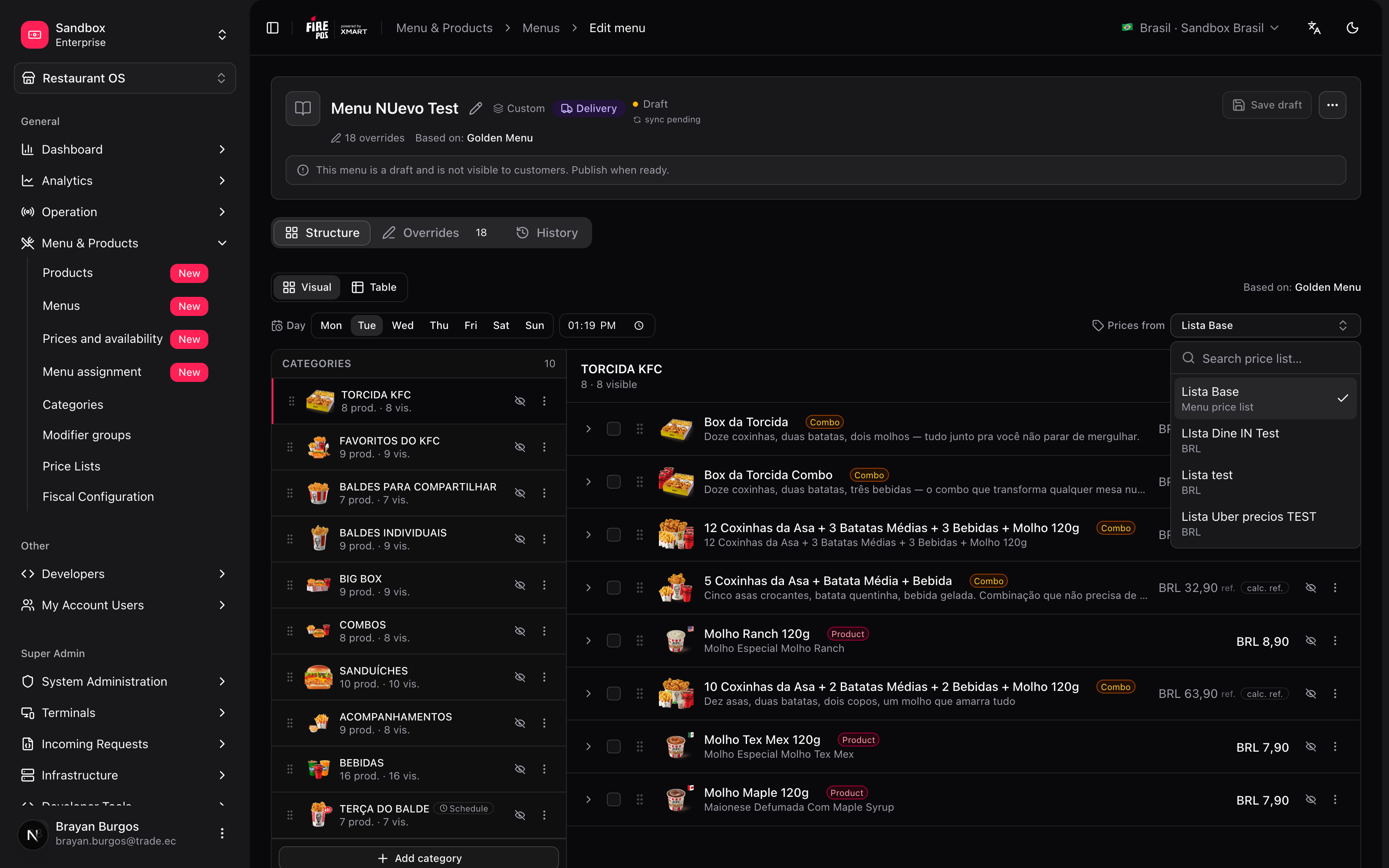
Task: Tick the Box da Torcida Combo checkbox
Action: coord(614,482)
